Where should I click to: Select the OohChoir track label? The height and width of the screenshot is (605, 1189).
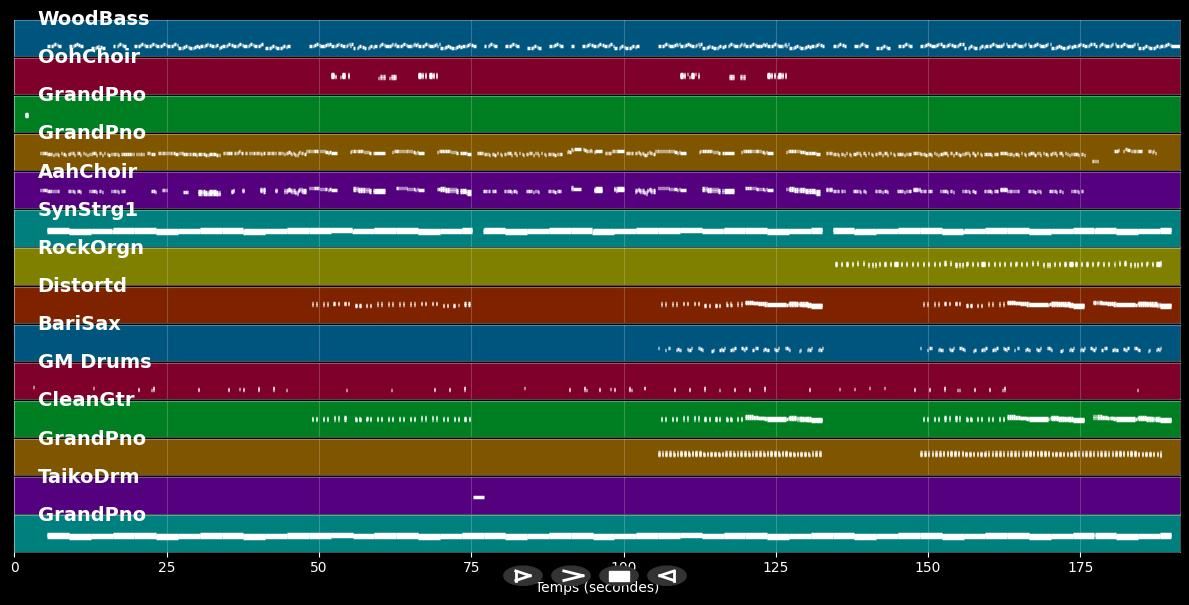(88, 57)
